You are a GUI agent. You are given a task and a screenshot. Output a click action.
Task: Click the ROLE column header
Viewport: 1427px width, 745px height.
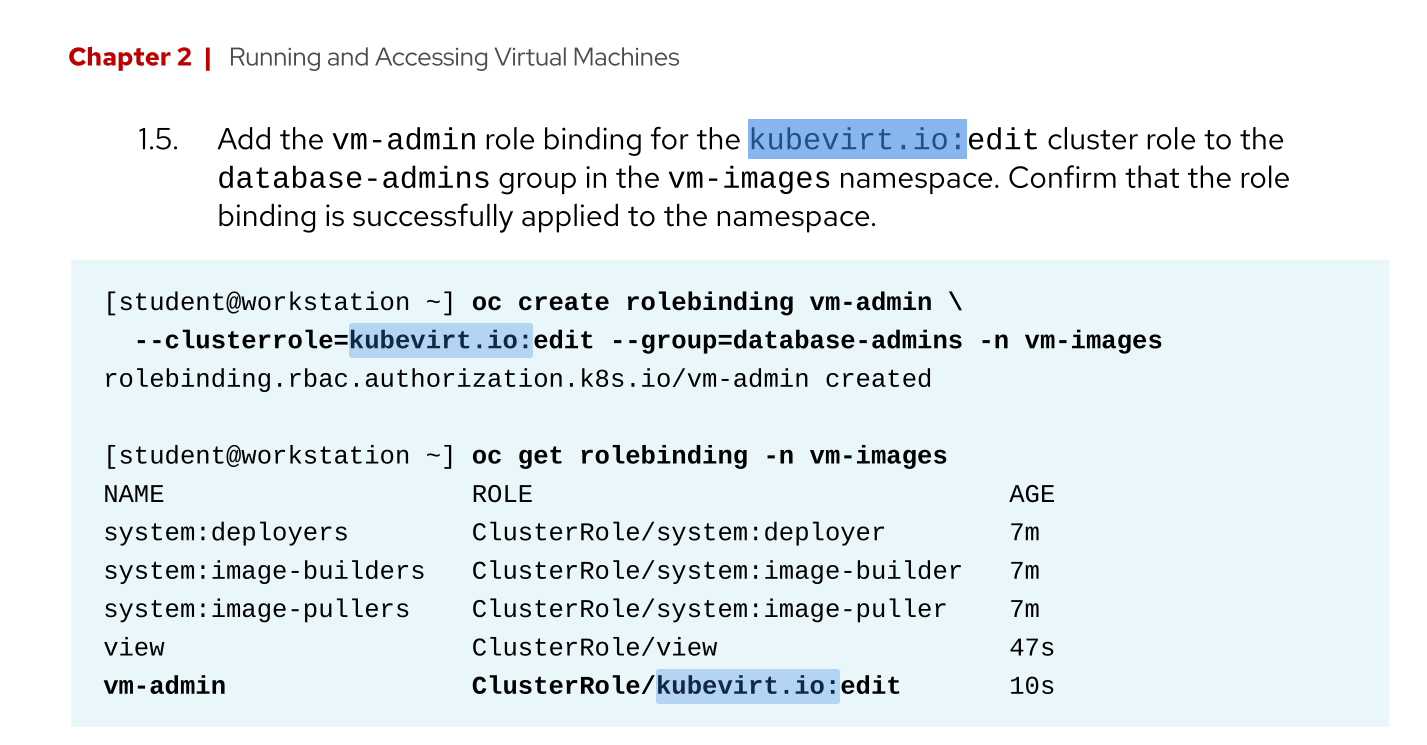502,494
